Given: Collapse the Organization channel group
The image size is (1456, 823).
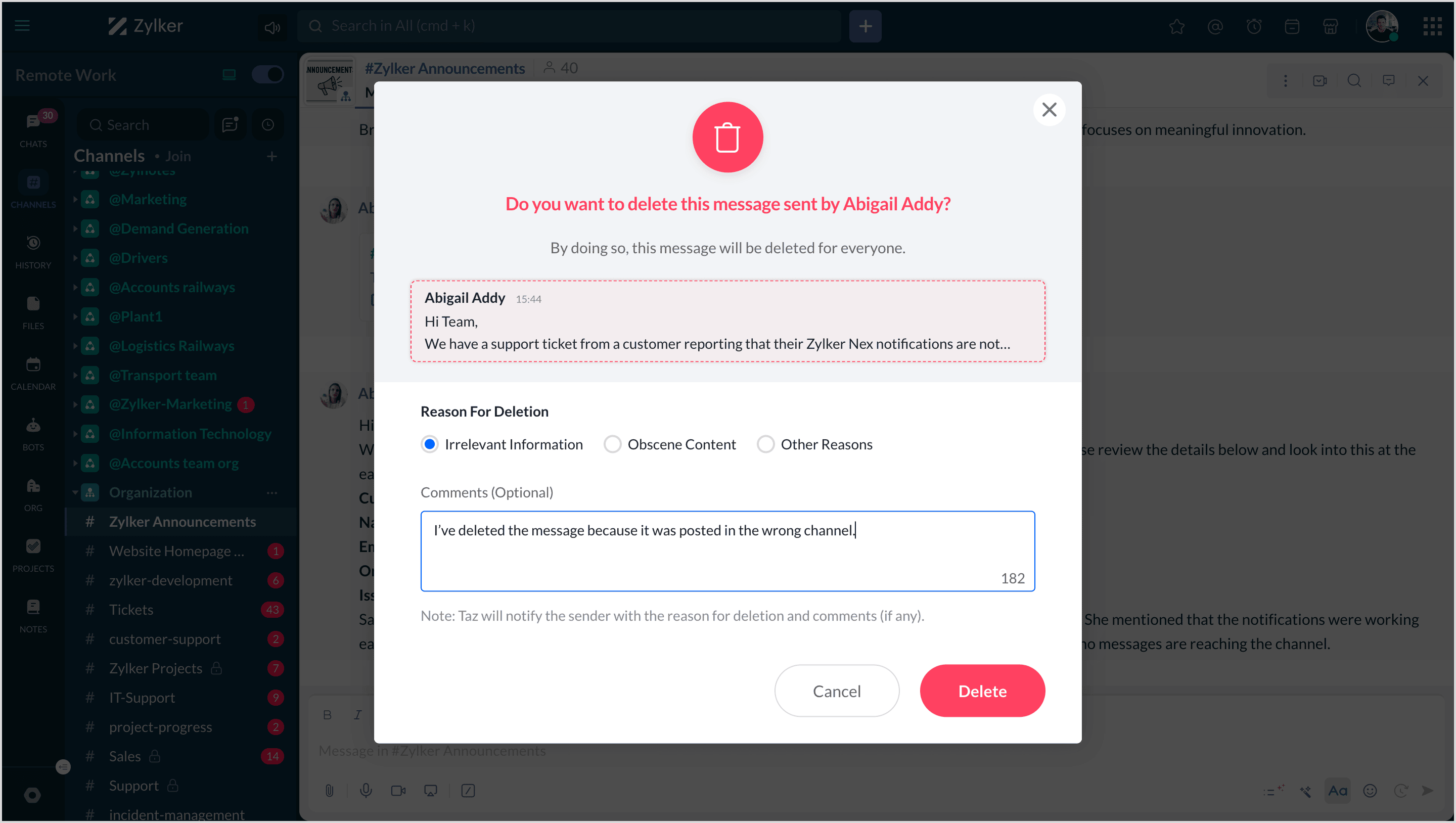Looking at the screenshot, I should [x=75, y=492].
